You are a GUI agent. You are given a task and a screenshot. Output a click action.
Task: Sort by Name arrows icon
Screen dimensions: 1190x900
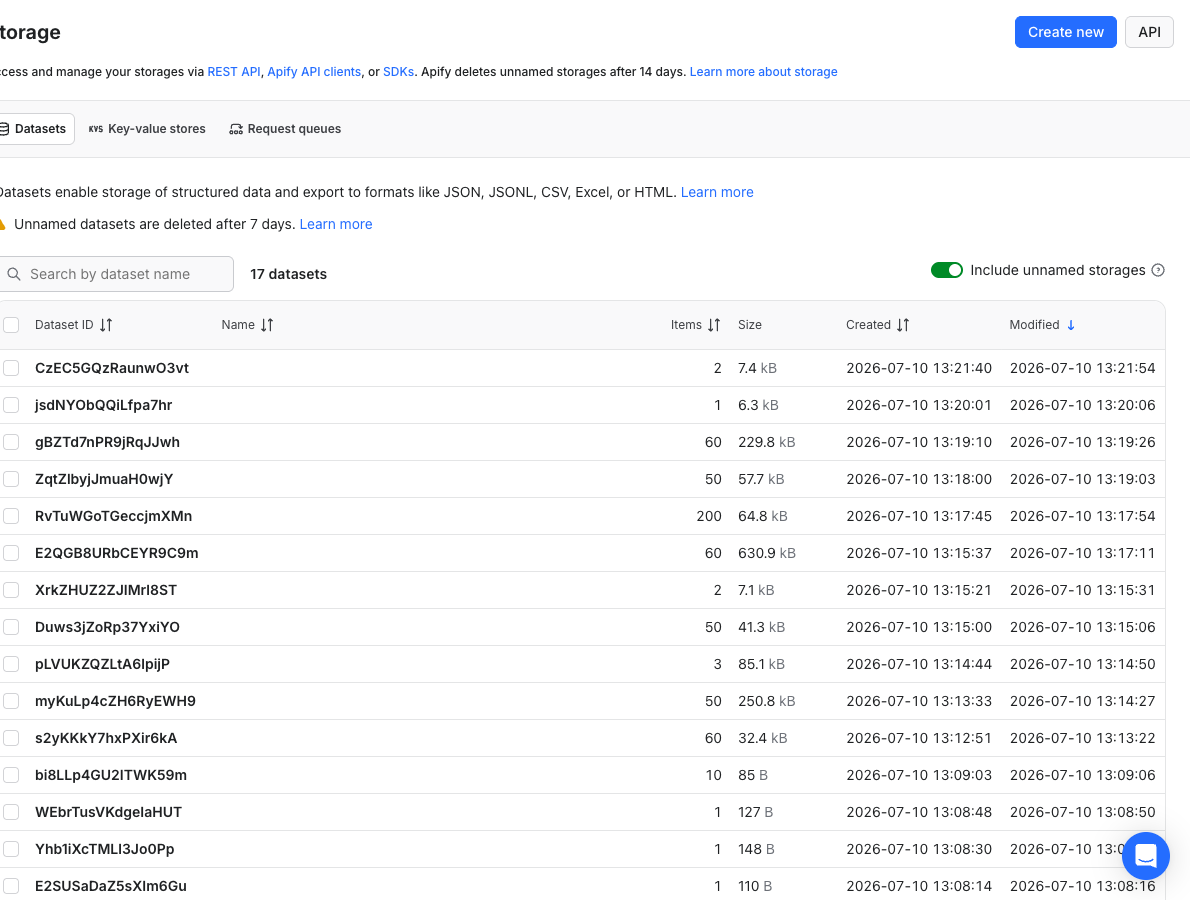click(x=267, y=325)
